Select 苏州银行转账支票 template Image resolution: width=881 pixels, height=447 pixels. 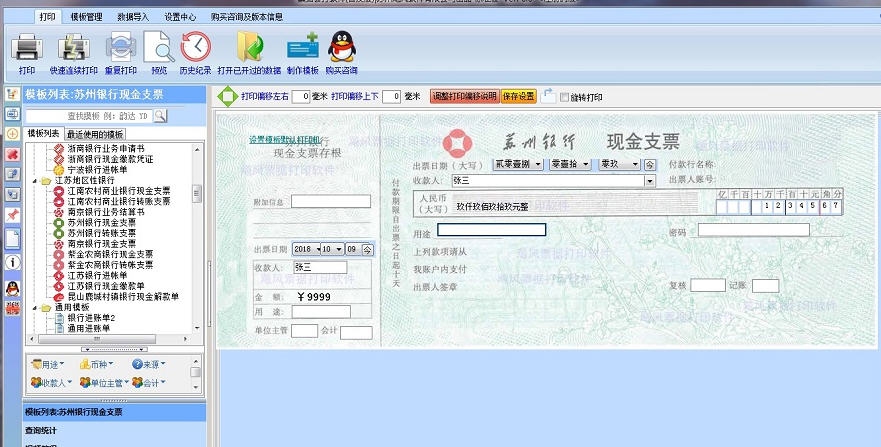point(102,232)
